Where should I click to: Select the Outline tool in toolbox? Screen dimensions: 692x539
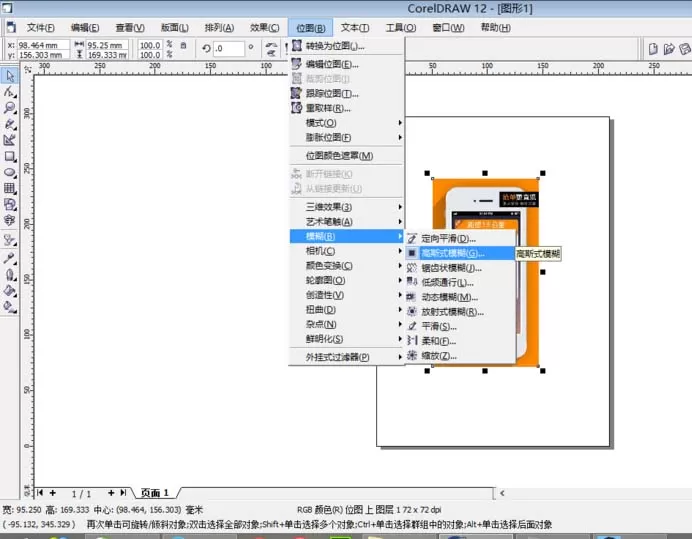click(10, 274)
